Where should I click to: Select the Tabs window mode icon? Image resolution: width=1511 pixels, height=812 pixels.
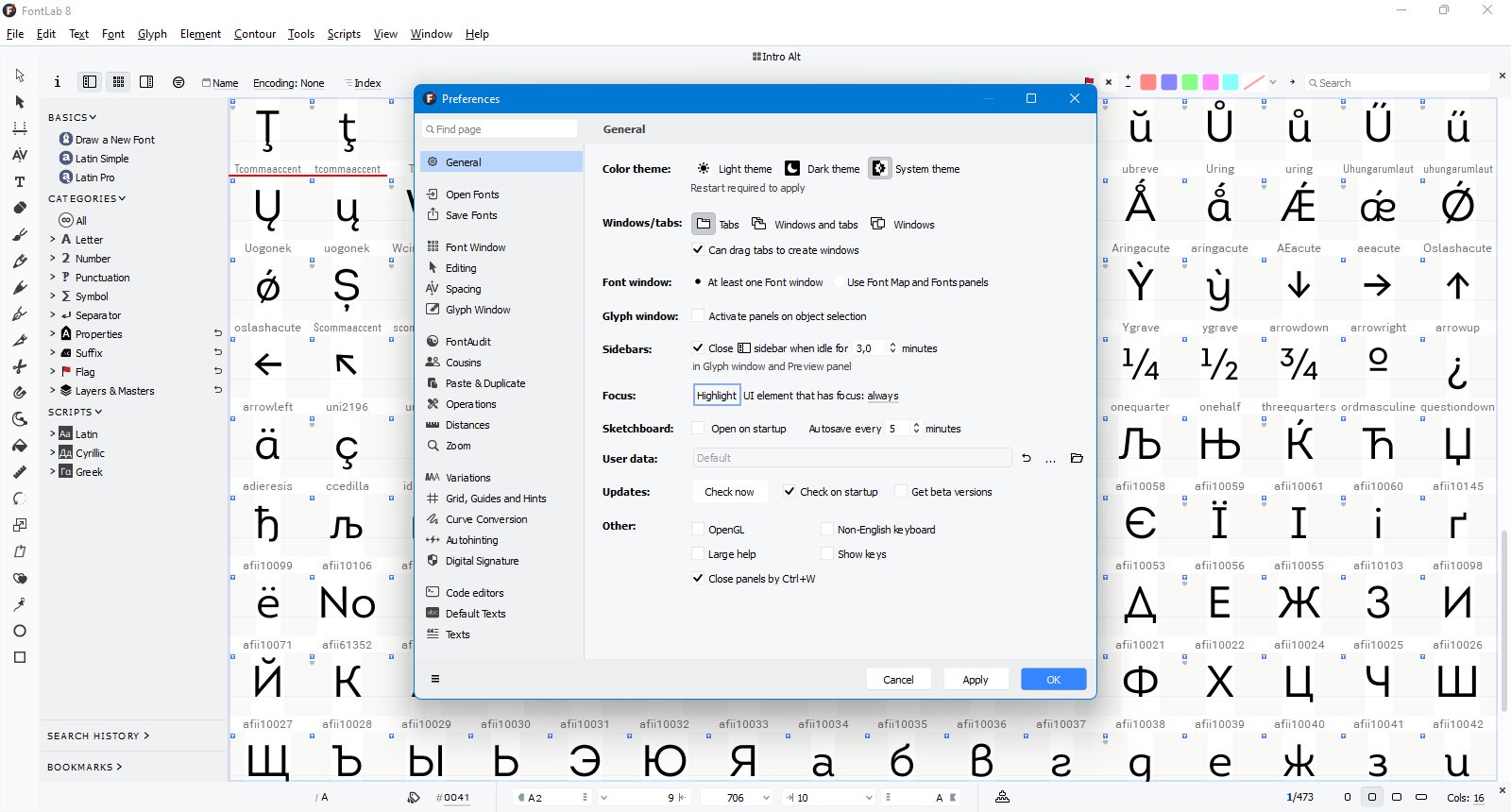click(704, 224)
